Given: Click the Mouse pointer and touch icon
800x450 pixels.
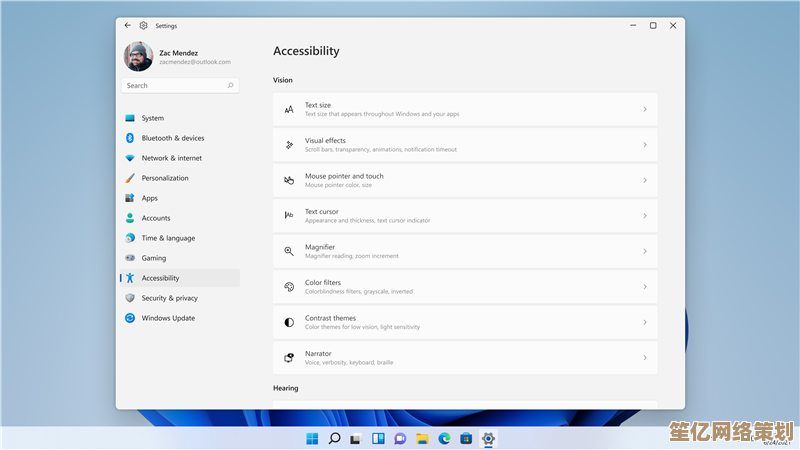Looking at the screenshot, I should click(x=289, y=180).
